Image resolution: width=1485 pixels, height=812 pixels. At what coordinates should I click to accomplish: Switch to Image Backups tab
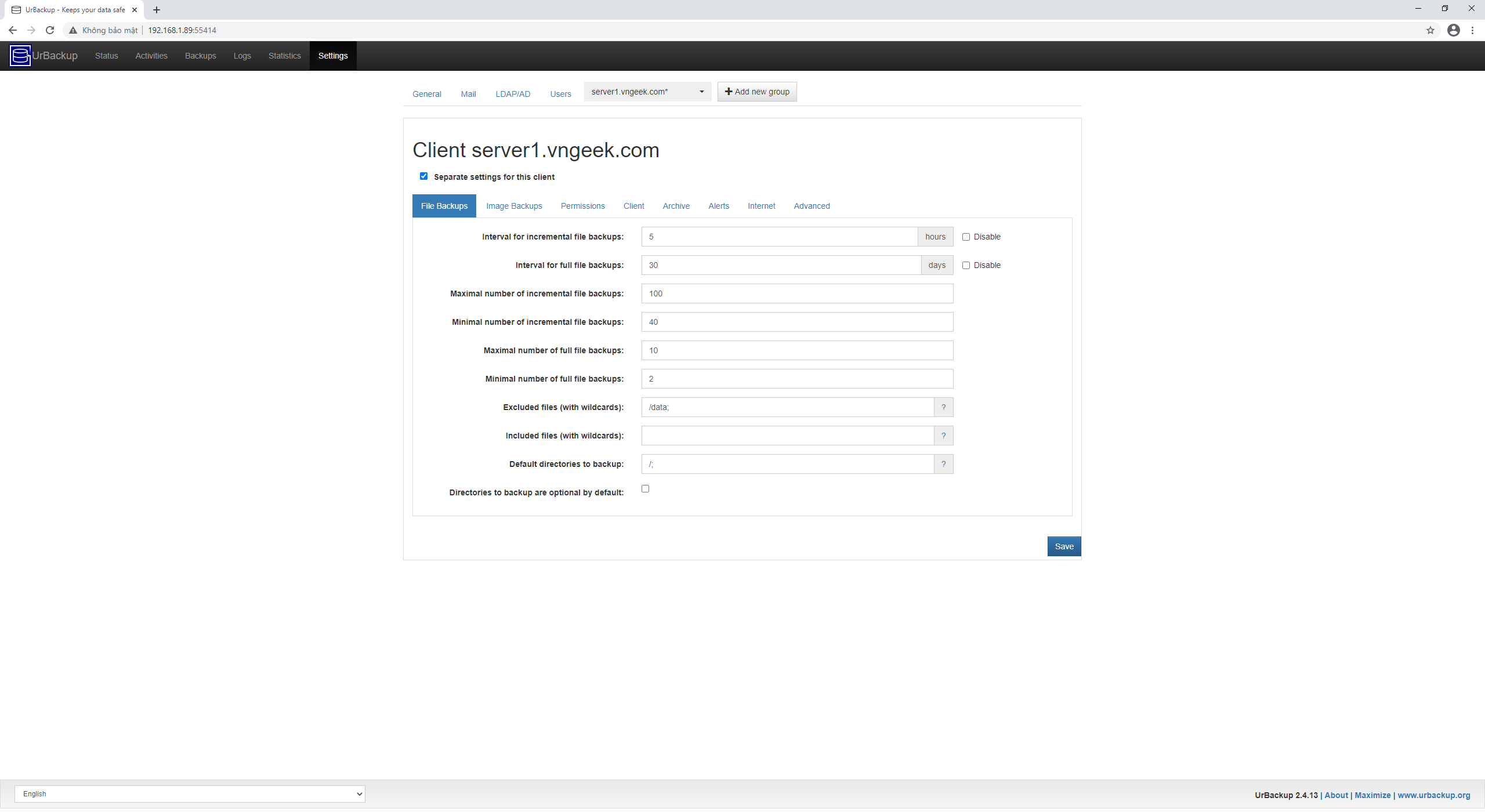pos(514,206)
